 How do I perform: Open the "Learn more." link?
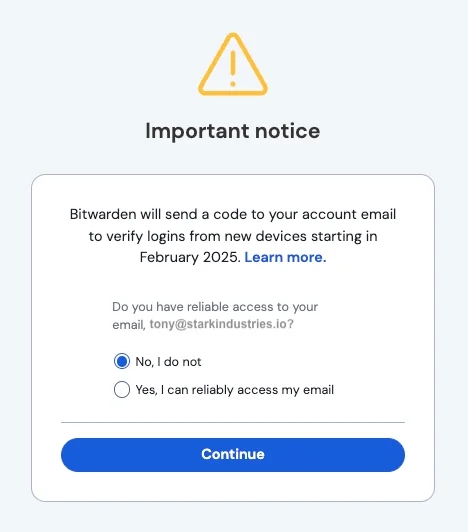(285, 257)
